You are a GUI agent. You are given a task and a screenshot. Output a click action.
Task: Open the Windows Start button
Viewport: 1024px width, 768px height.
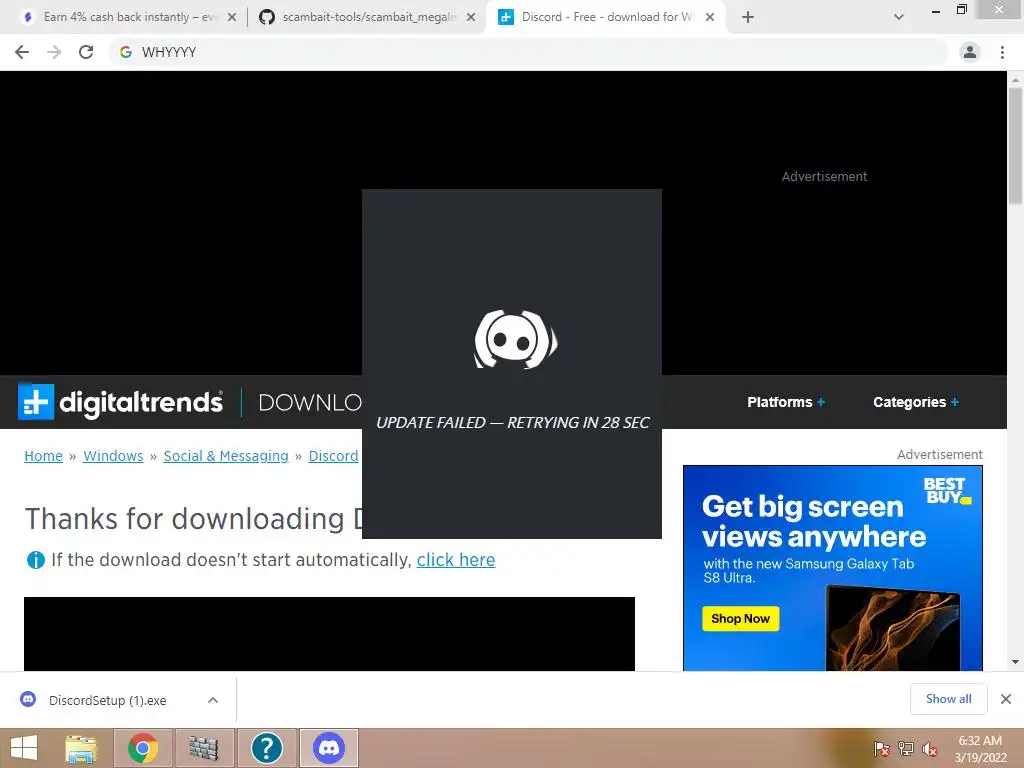[x=24, y=748]
